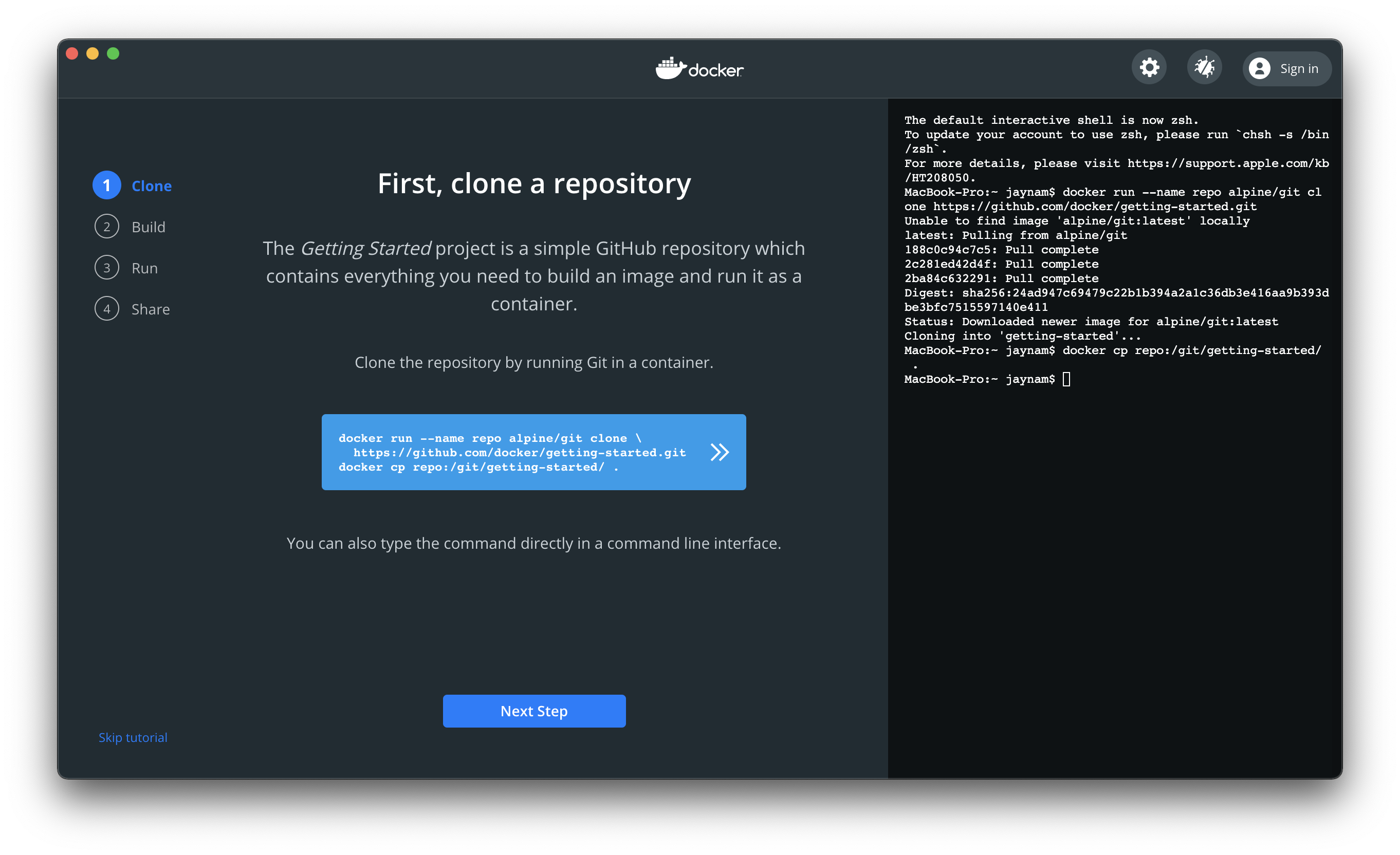This screenshot has height=855, width=1400.
Task: Click the yellow minimize window button
Action: (93, 53)
